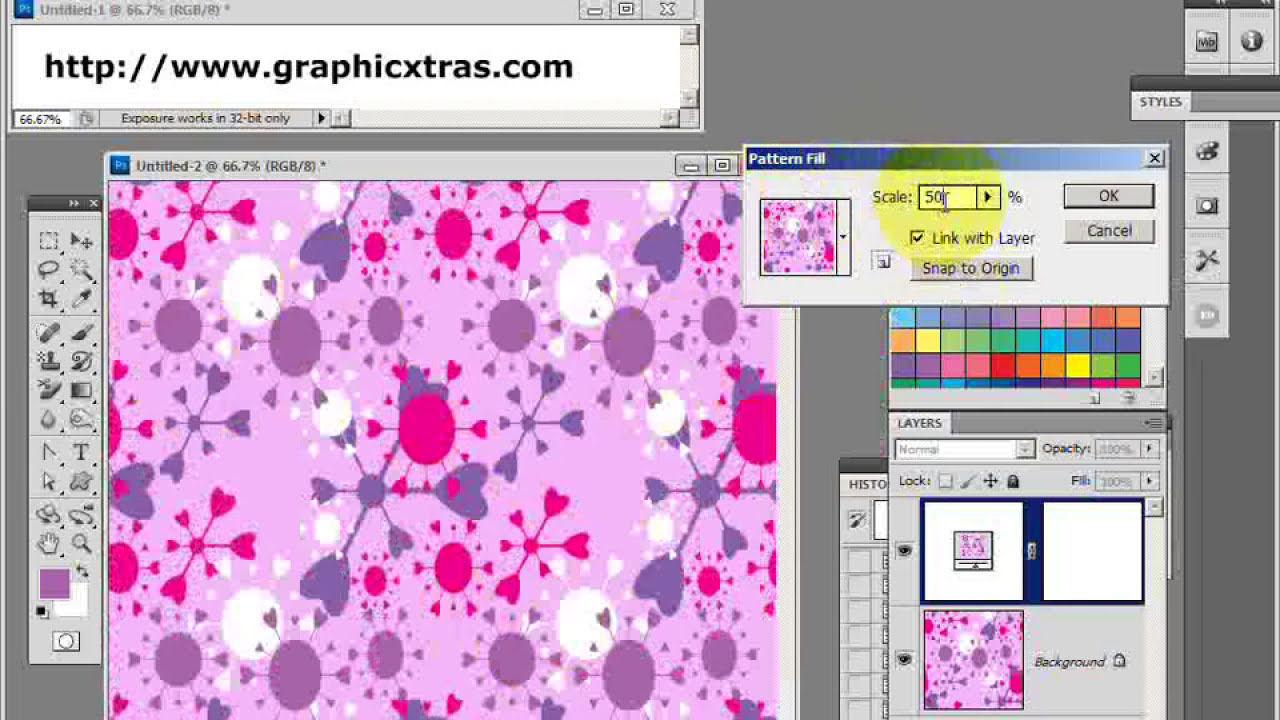Screen dimensions: 1280x720
Task: Select the Eyedropper tool
Action: 82,299
